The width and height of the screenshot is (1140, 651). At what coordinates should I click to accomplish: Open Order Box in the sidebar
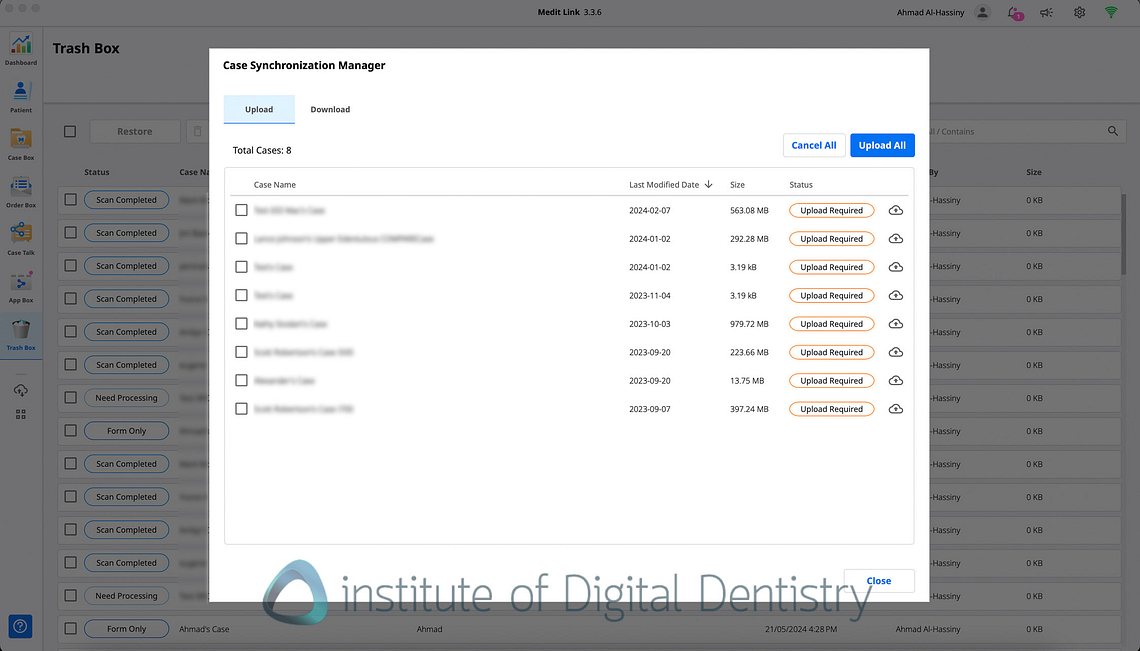coord(21,190)
